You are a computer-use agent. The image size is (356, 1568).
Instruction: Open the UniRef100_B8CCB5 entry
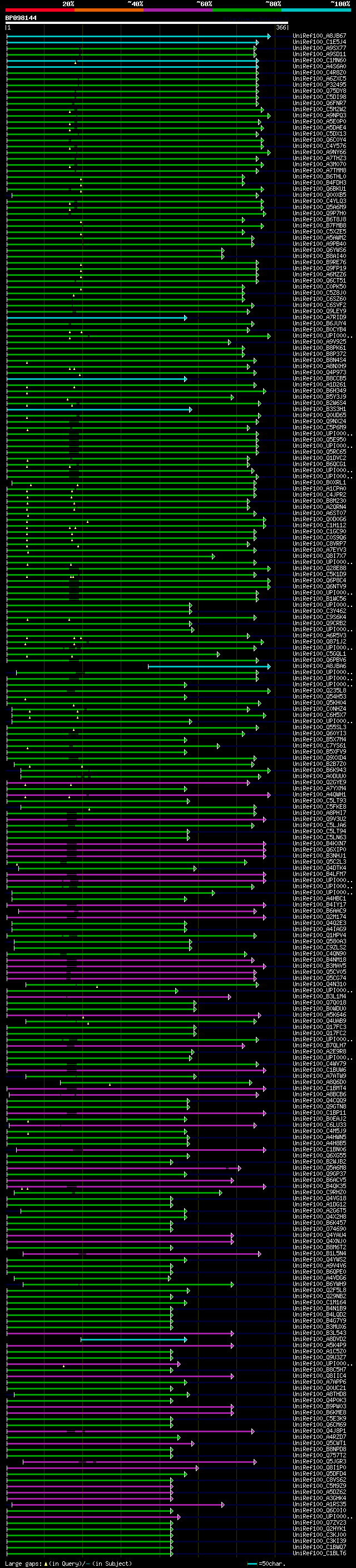[x=319, y=379]
